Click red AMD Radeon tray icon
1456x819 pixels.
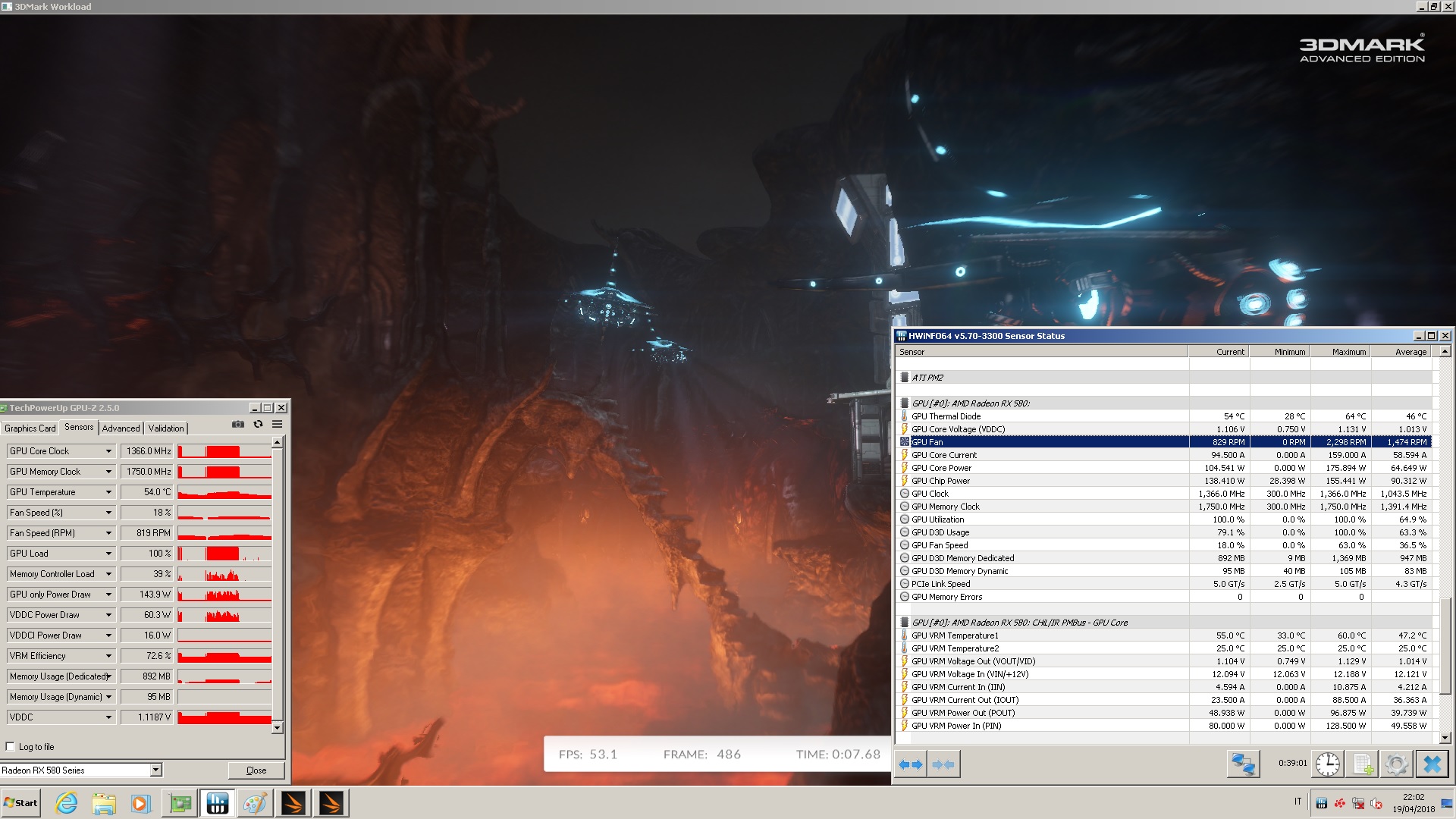pos(1340,804)
